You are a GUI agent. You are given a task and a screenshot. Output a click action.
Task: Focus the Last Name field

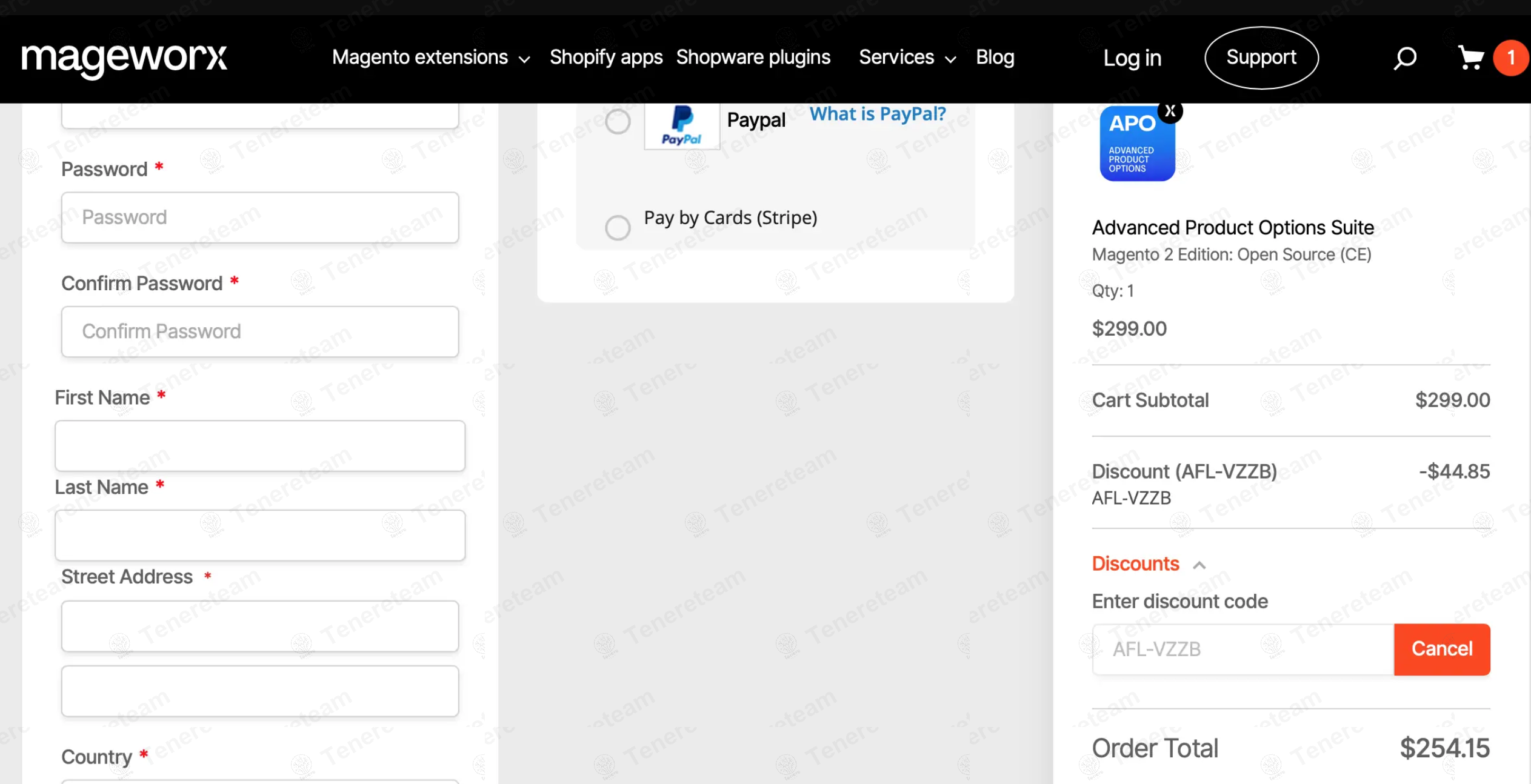point(260,535)
